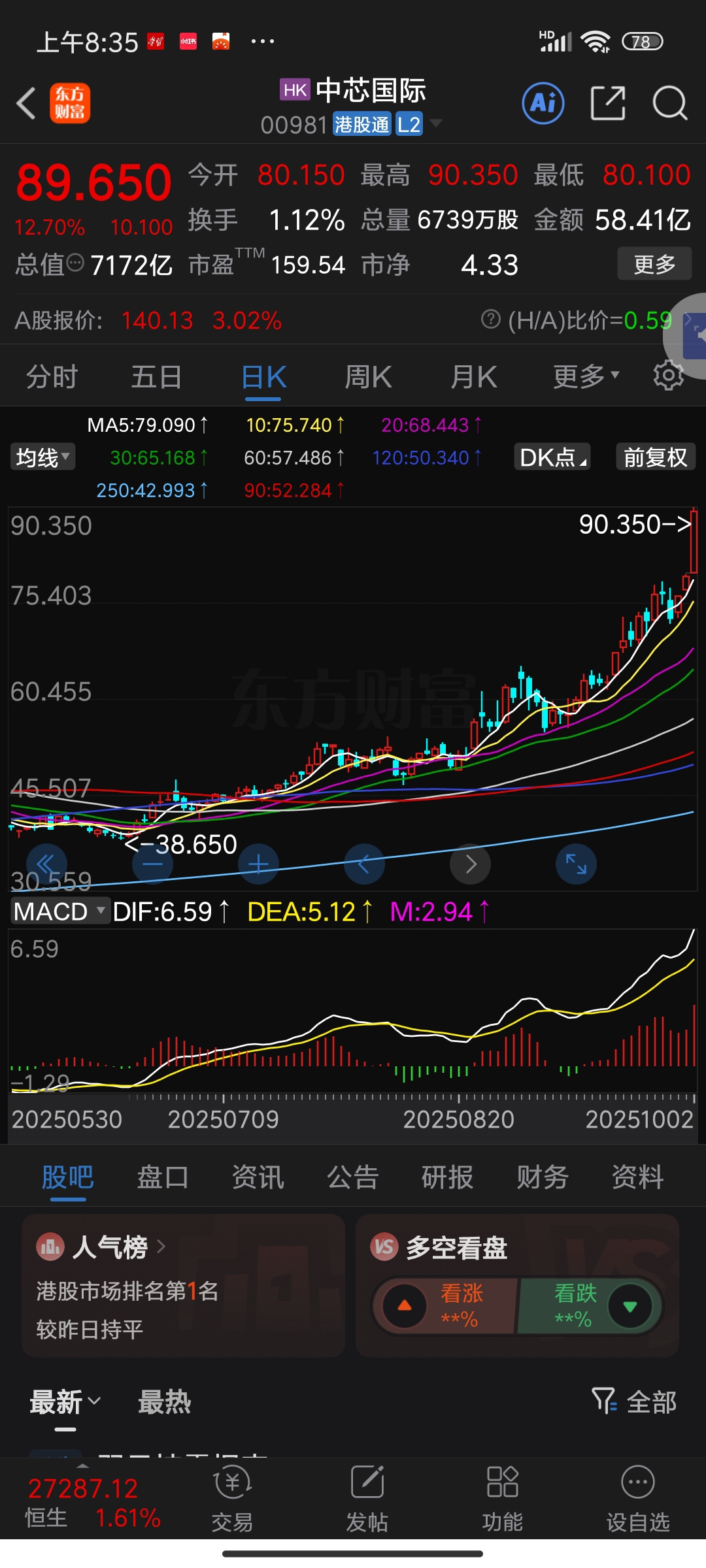Open the 交易 trade icon
706x1568 pixels.
coord(232,1500)
